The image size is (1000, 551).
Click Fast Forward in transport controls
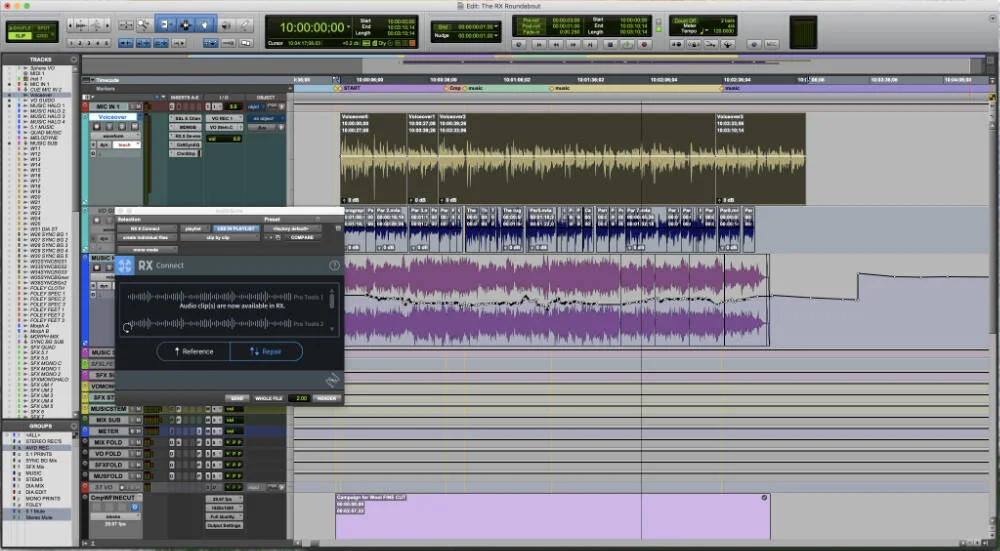tap(573, 45)
